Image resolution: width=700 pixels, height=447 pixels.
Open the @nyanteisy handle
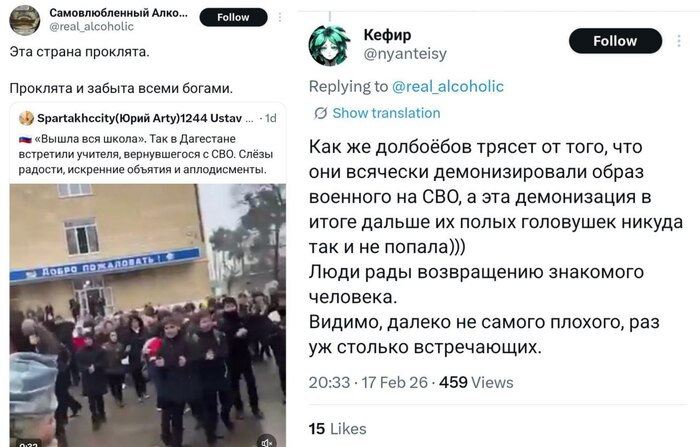405,54
